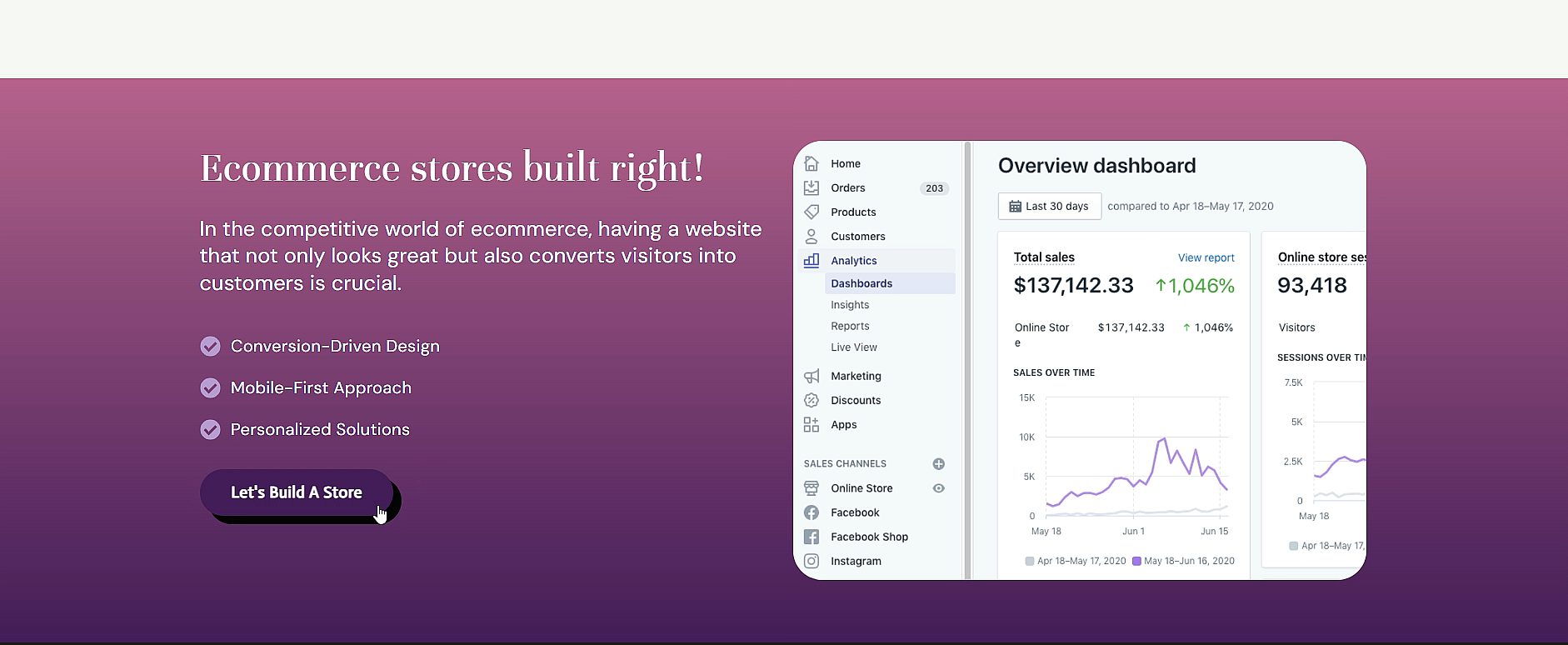Open the Last 30 days date picker
1568x645 pixels.
(1049, 207)
